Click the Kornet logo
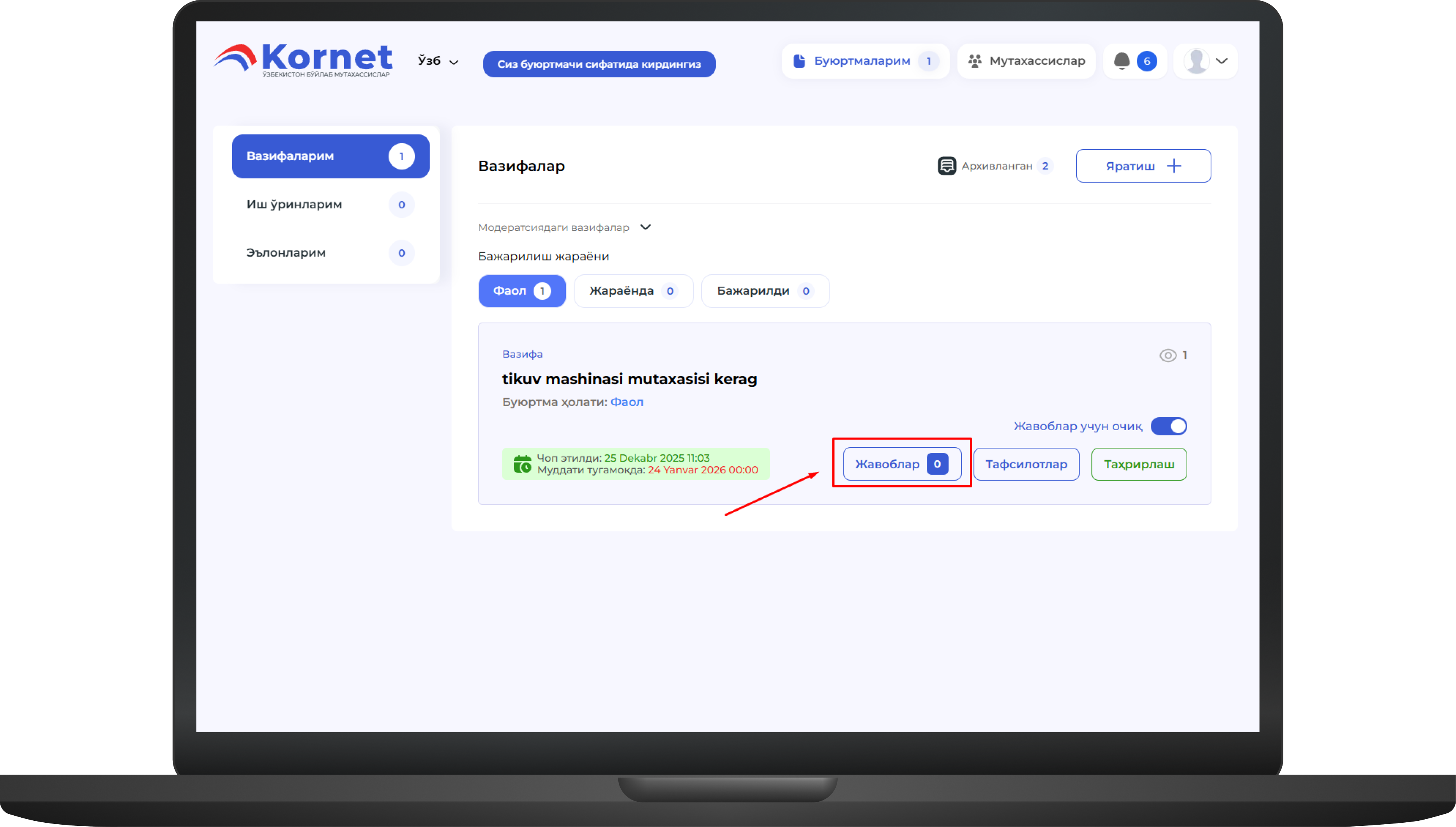This screenshot has height=827, width=1456. 303,60
